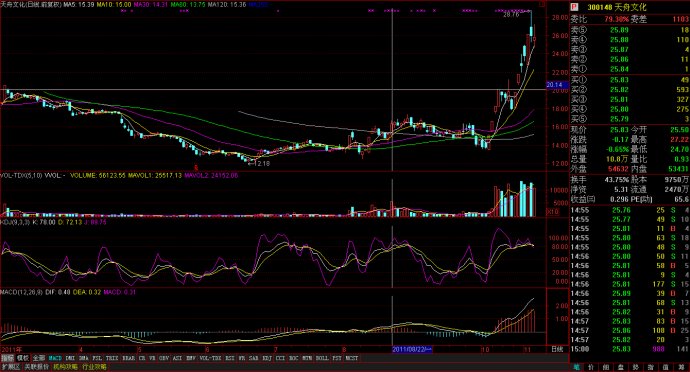Open the 关联报价 panel
This screenshot has height=372, width=690.
pyautogui.click(x=37, y=367)
